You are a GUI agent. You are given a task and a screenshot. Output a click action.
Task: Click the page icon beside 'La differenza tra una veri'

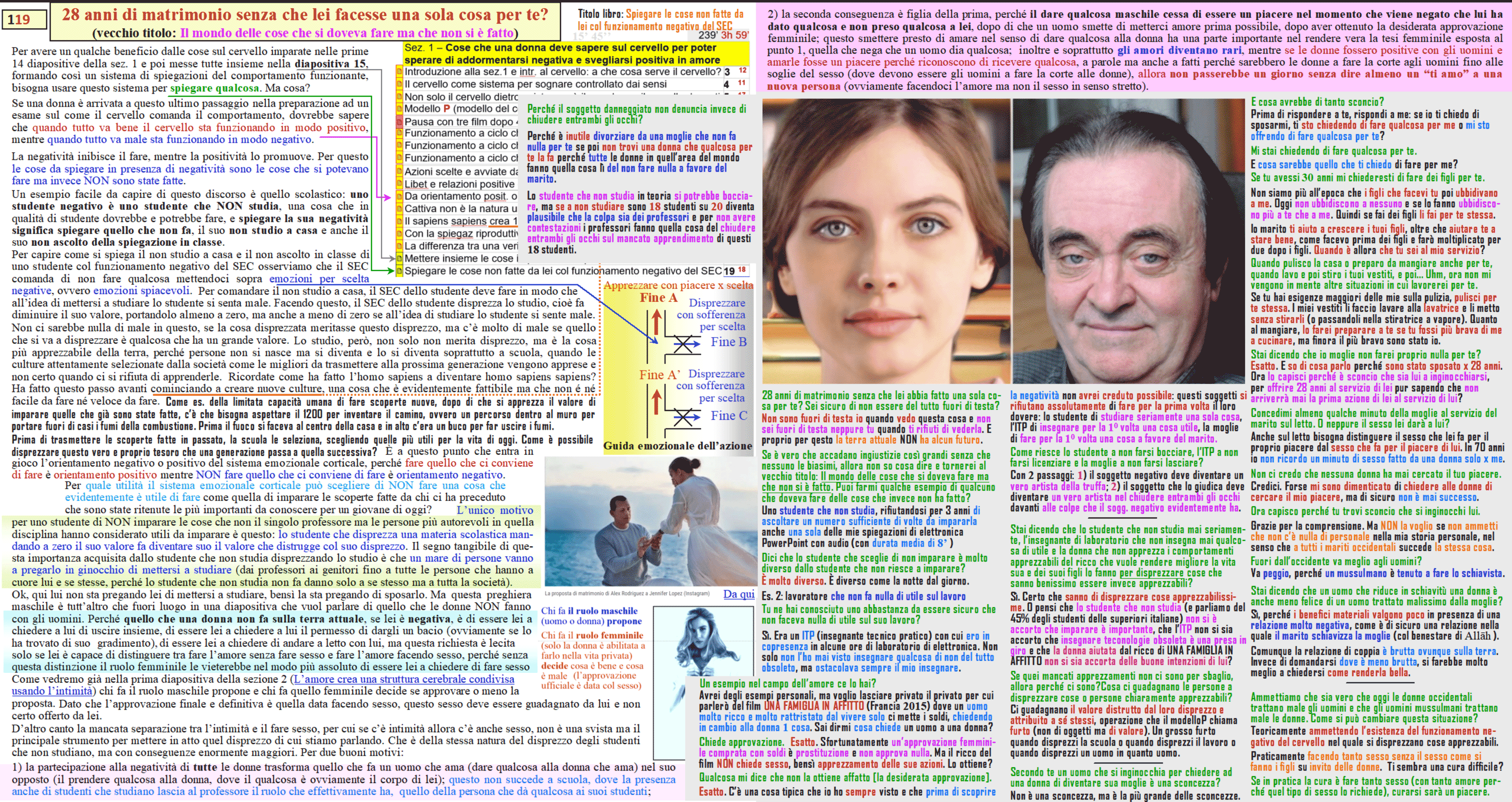click(x=400, y=246)
